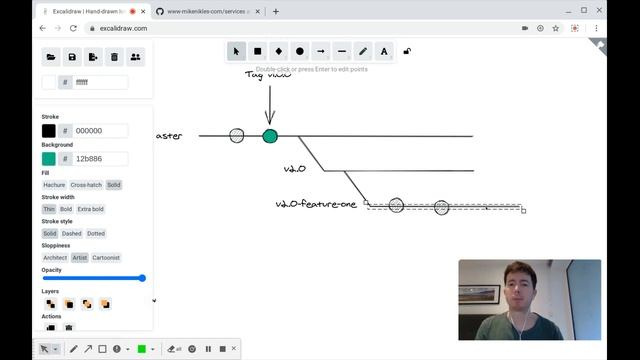Screen dimensions: 640x360
Task: Select the Selection arrow tool in top toolbar
Action: point(236,51)
